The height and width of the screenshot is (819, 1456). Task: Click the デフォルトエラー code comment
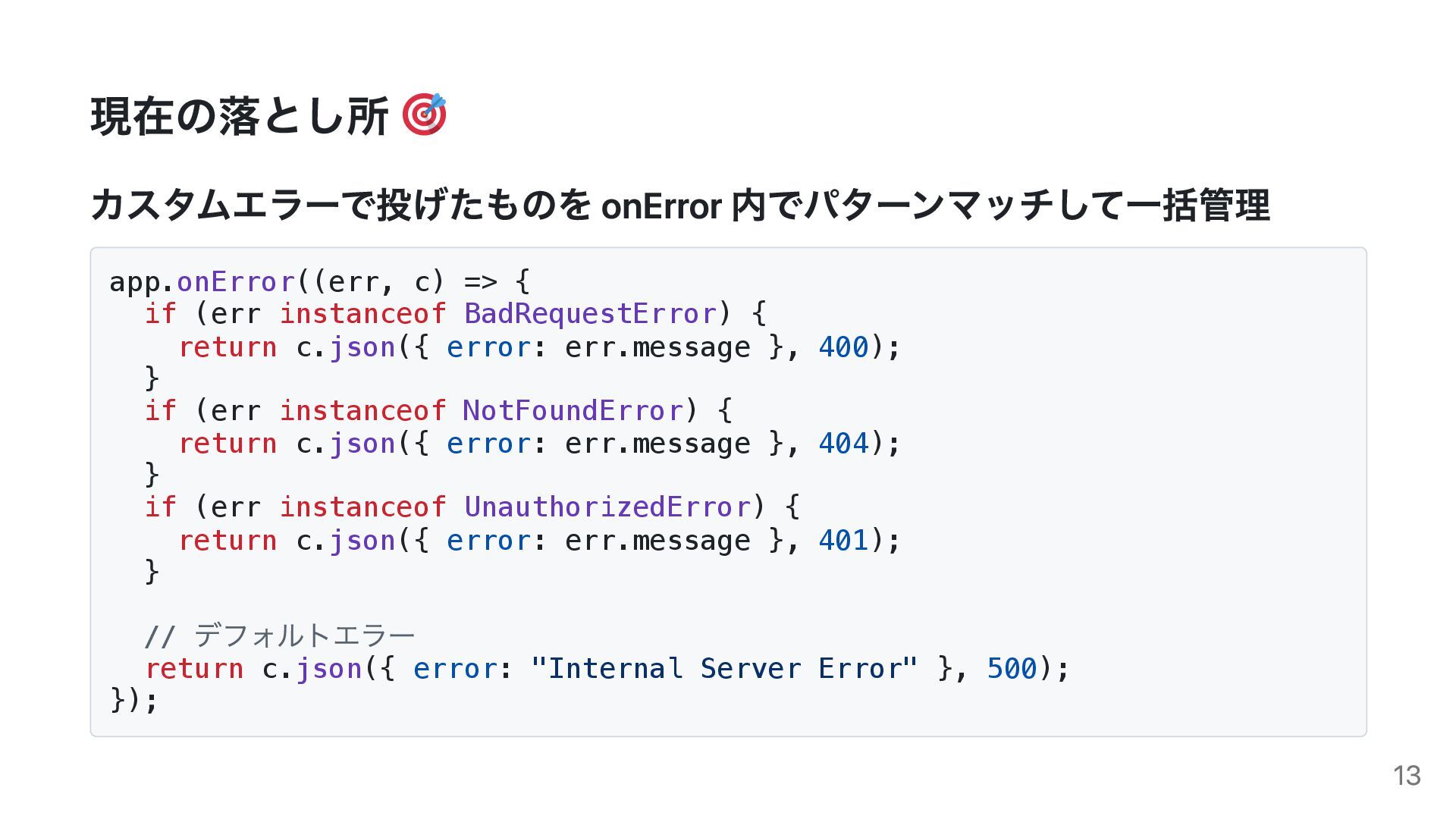pyautogui.click(x=280, y=635)
